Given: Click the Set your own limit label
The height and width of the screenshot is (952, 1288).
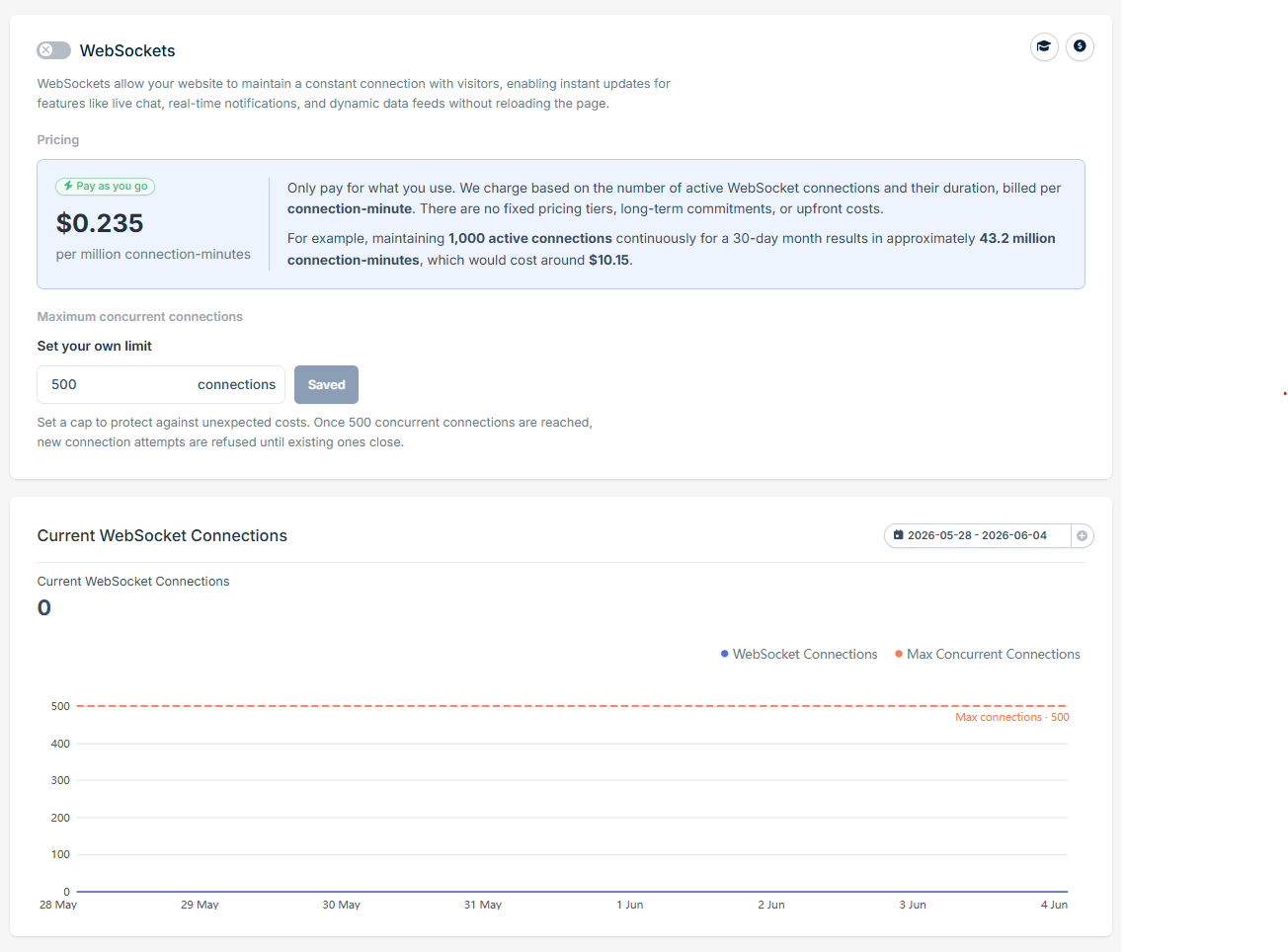Looking at the screenshot, I should point(95,346).
